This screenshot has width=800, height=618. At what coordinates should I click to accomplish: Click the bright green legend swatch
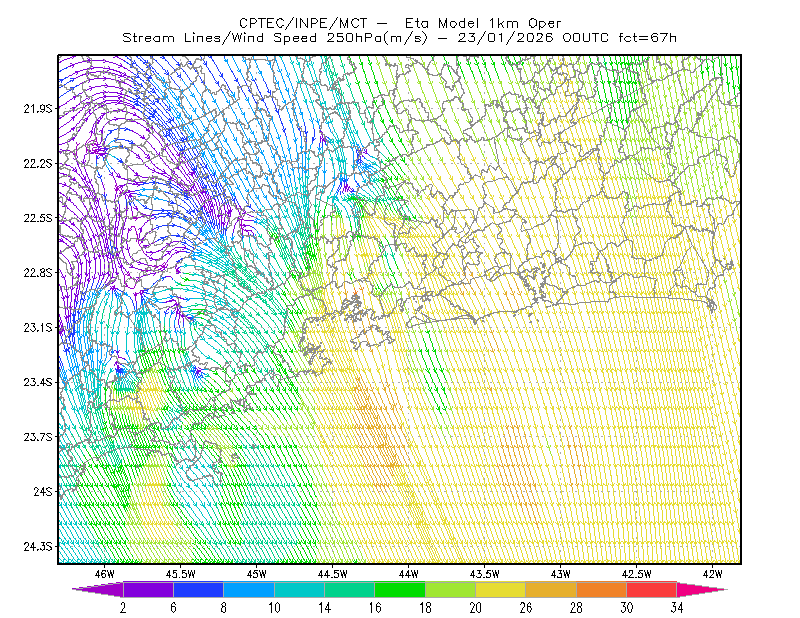(x=400, y=589)
